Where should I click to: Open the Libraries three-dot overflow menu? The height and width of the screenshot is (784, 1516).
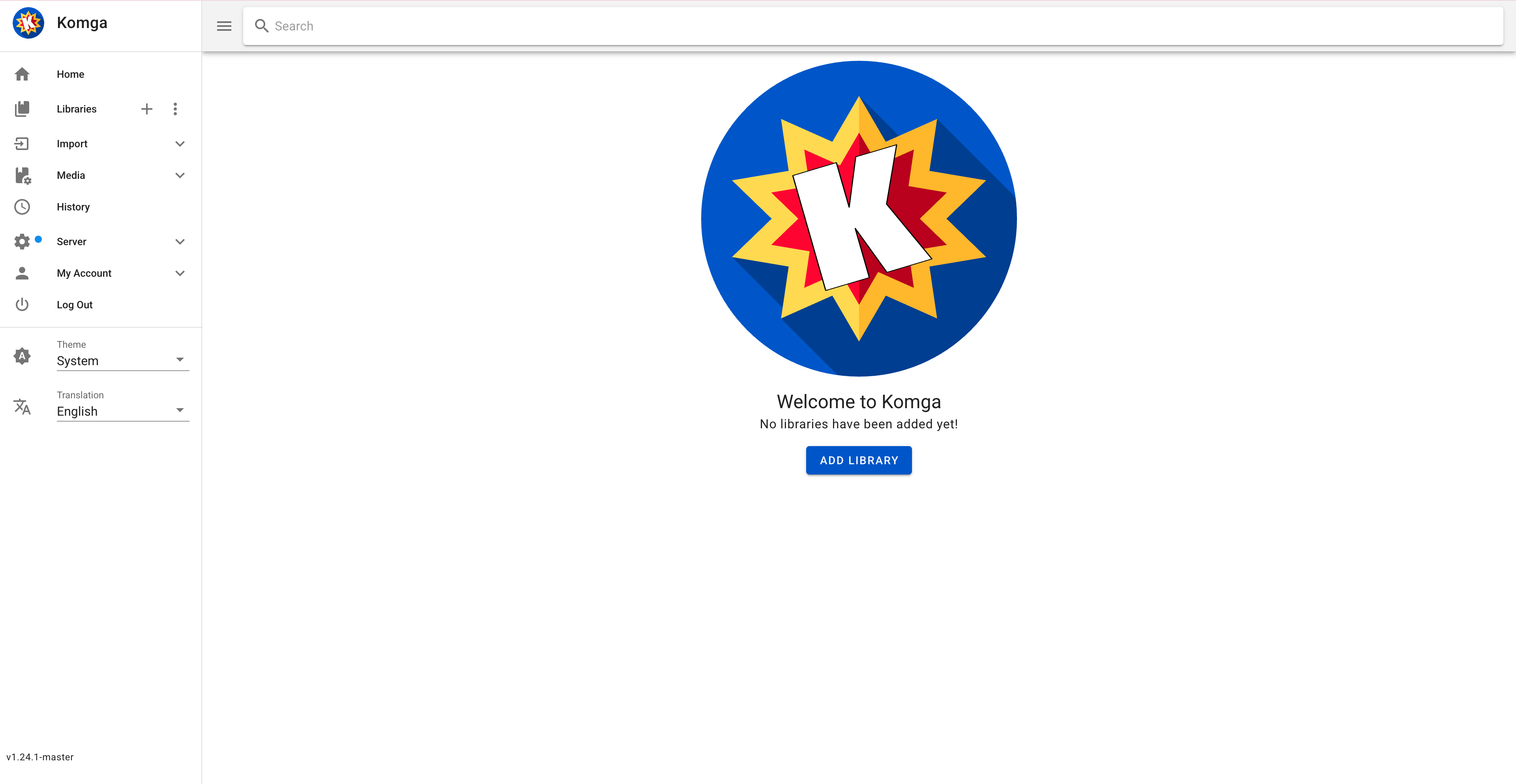[x=175, y=108]
